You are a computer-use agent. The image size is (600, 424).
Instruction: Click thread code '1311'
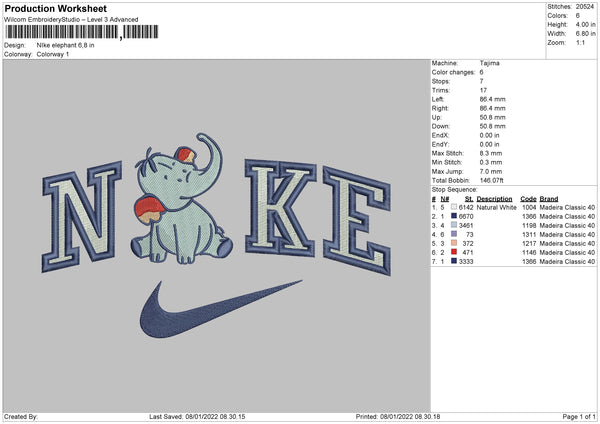click(x=529, y=235)
